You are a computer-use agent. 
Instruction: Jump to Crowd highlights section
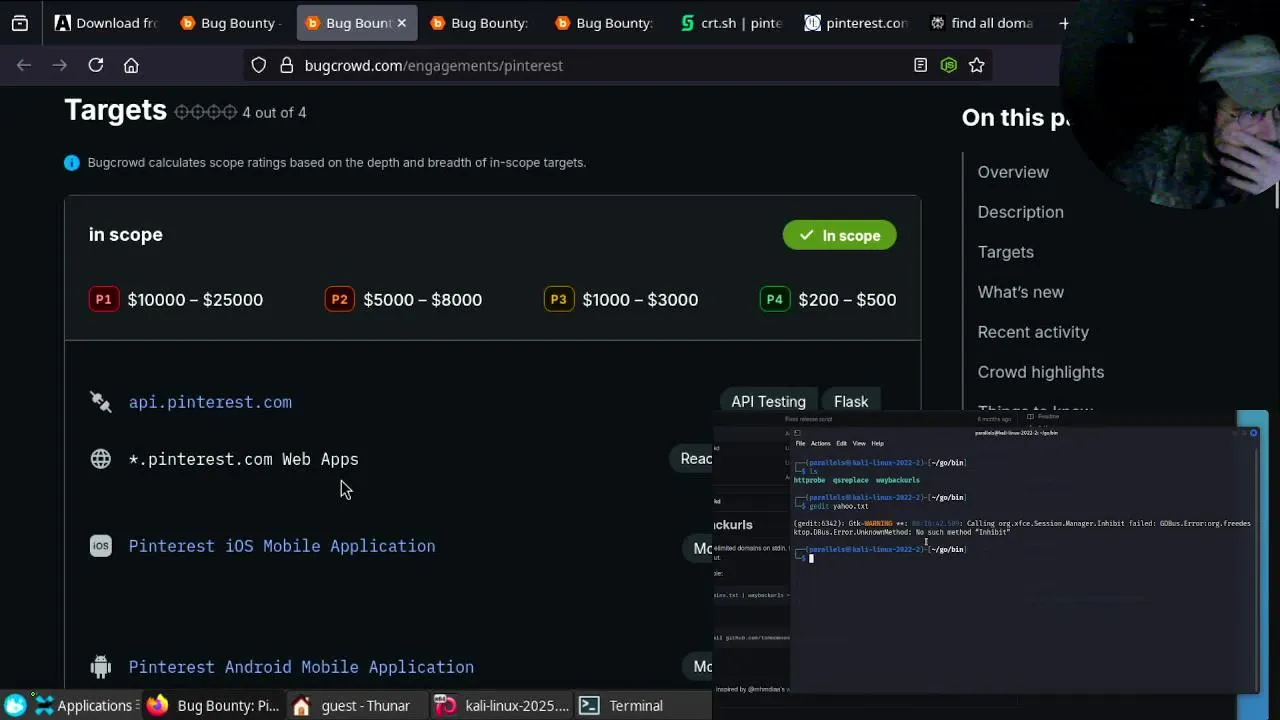pos(1040,372)
